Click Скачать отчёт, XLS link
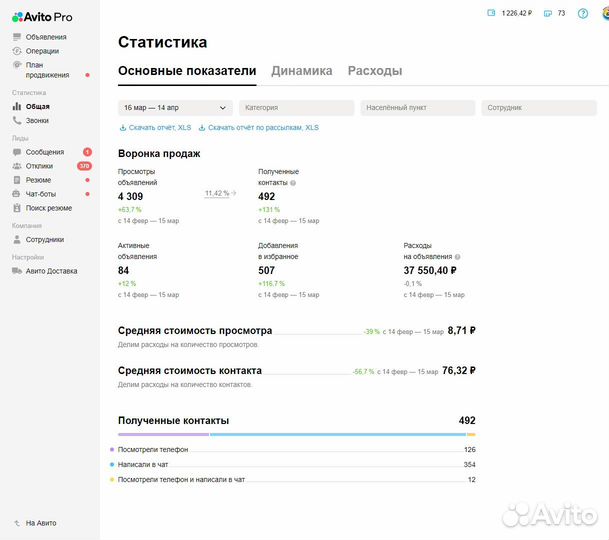This screenshot has height=540, width=609. tap(160, 128)
